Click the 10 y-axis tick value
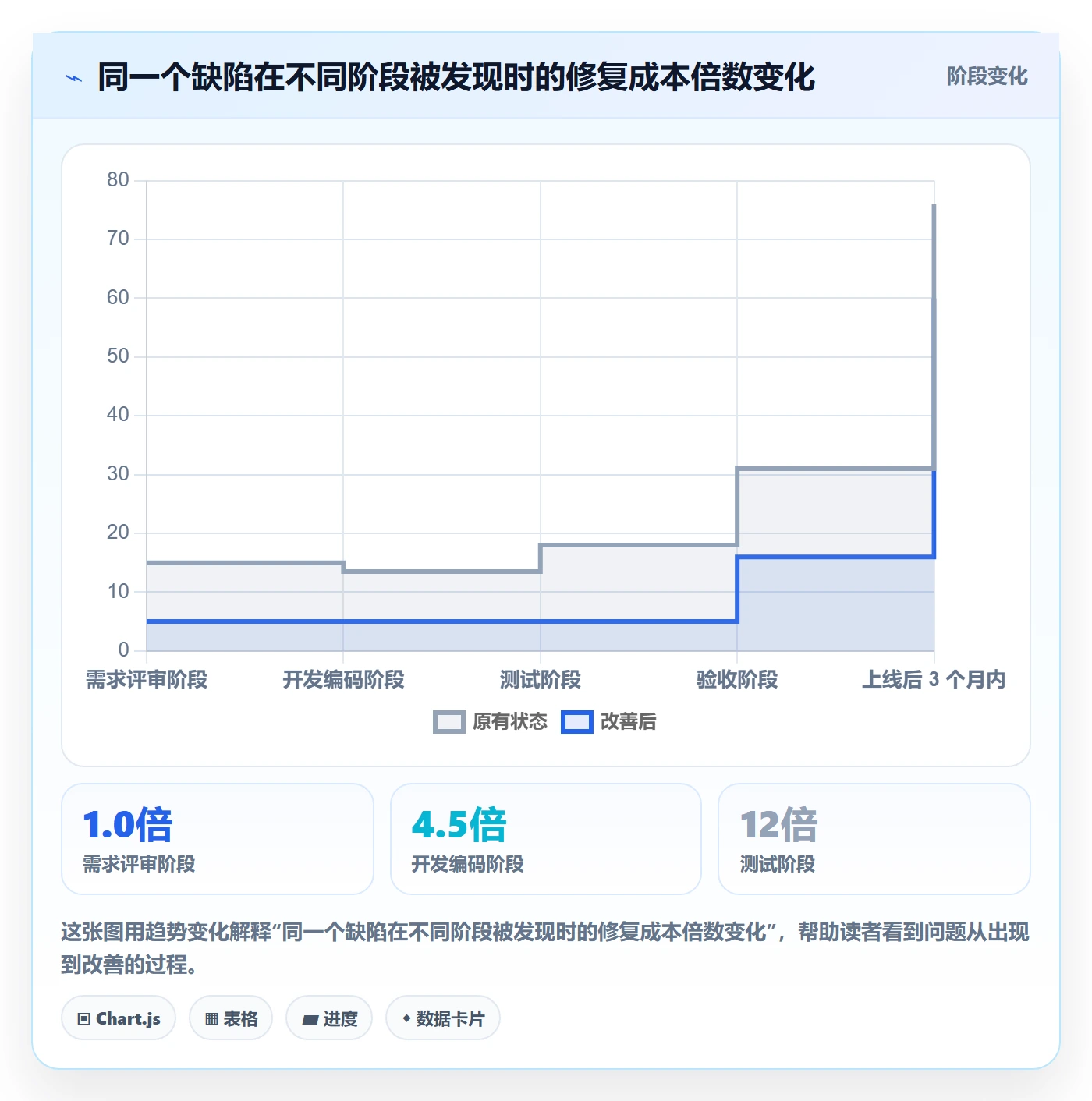Screen dimensions: 1092x1101 point(118,592)
